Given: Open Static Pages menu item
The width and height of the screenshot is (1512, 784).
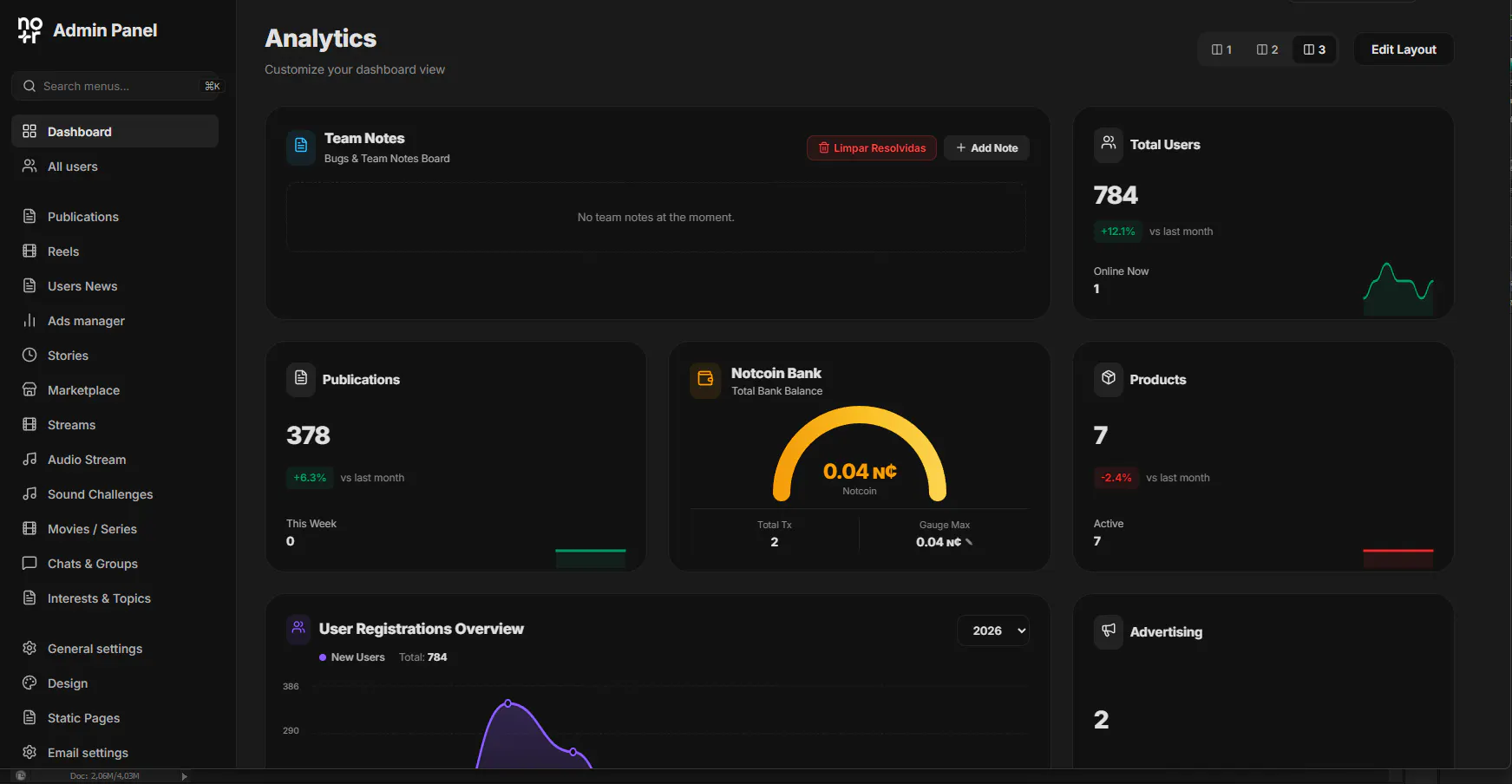Looking at the screenshot, I should click(x=115, y=718).
